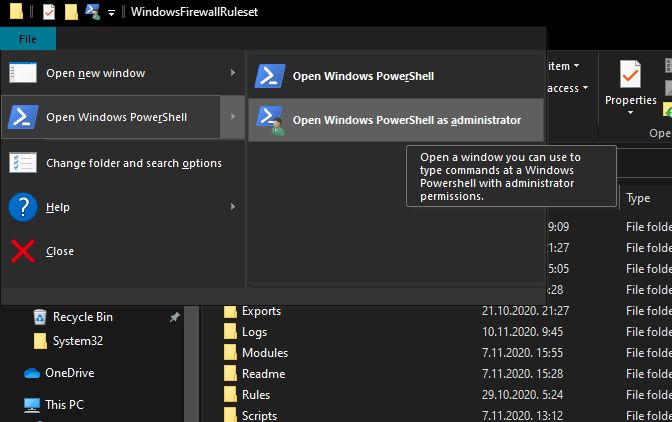
Task: Expand Open new window submenu arrow
Action: point(233,73)
